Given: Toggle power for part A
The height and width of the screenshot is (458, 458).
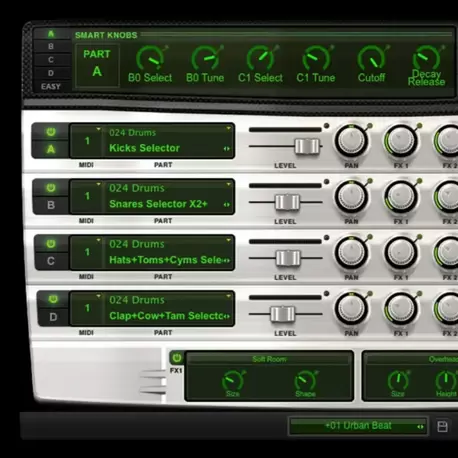Looking at the screenshot, I should tap(51, 132).
